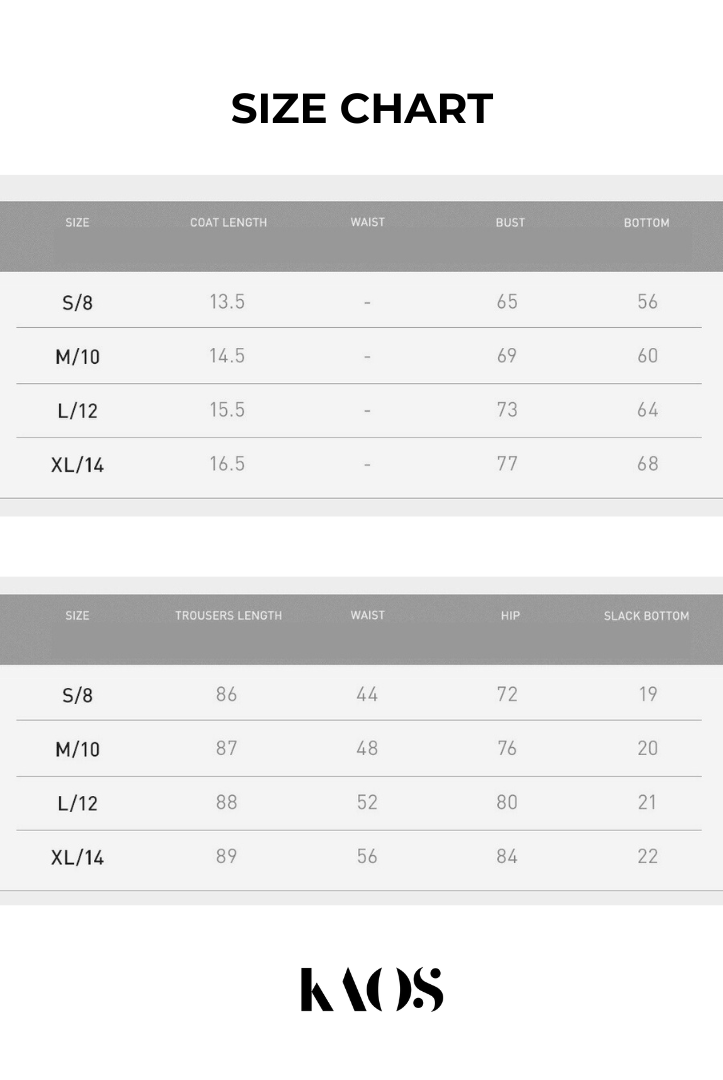This screenshot has height=1080, width=723.
Task: Click trousers waist value 48
Action: (367, 748)
